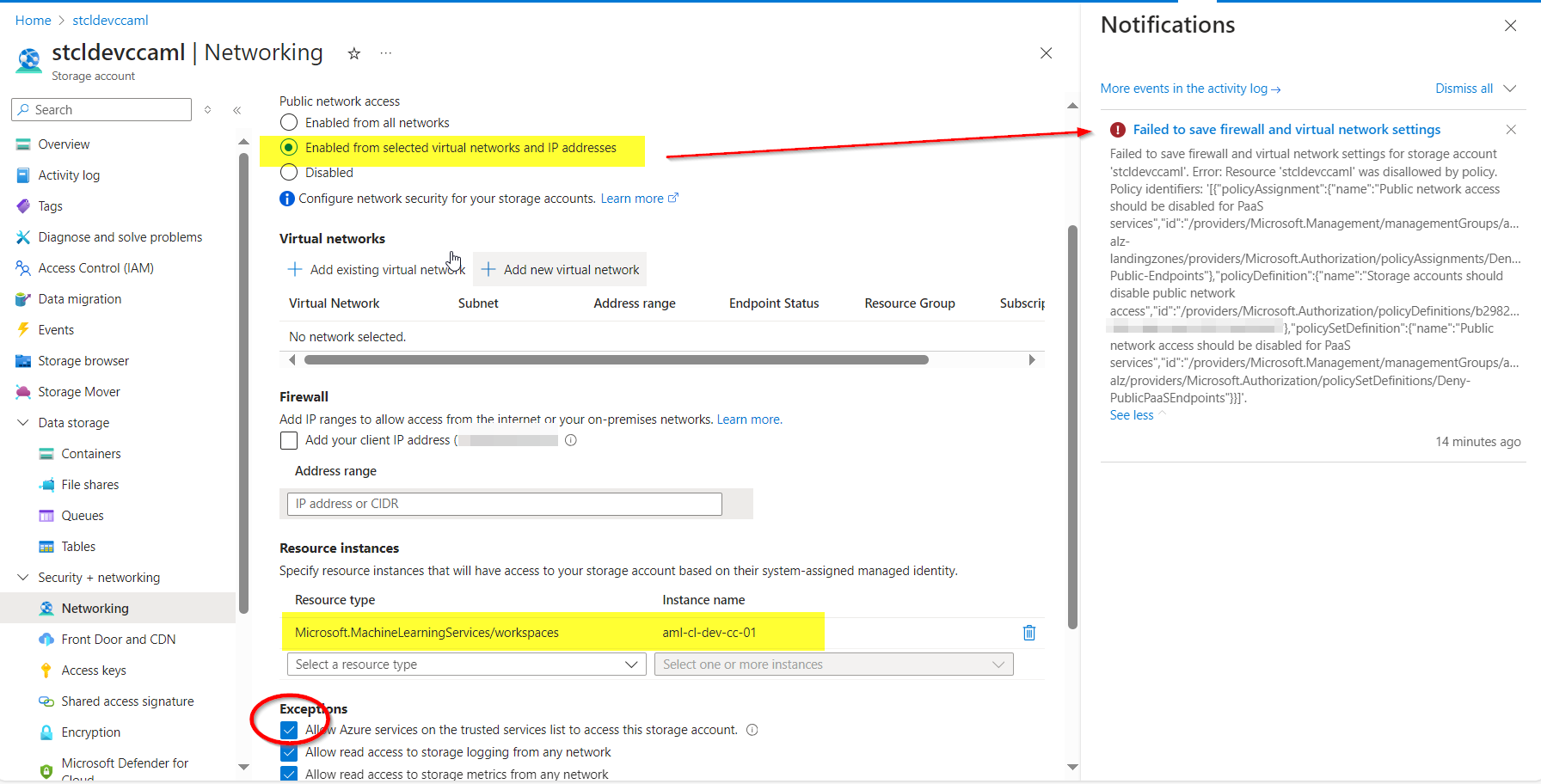The width and height of the screenshot is (1541, 784).
Task: Click the Microsoft Defender shield icon
Action: point(46,770)
